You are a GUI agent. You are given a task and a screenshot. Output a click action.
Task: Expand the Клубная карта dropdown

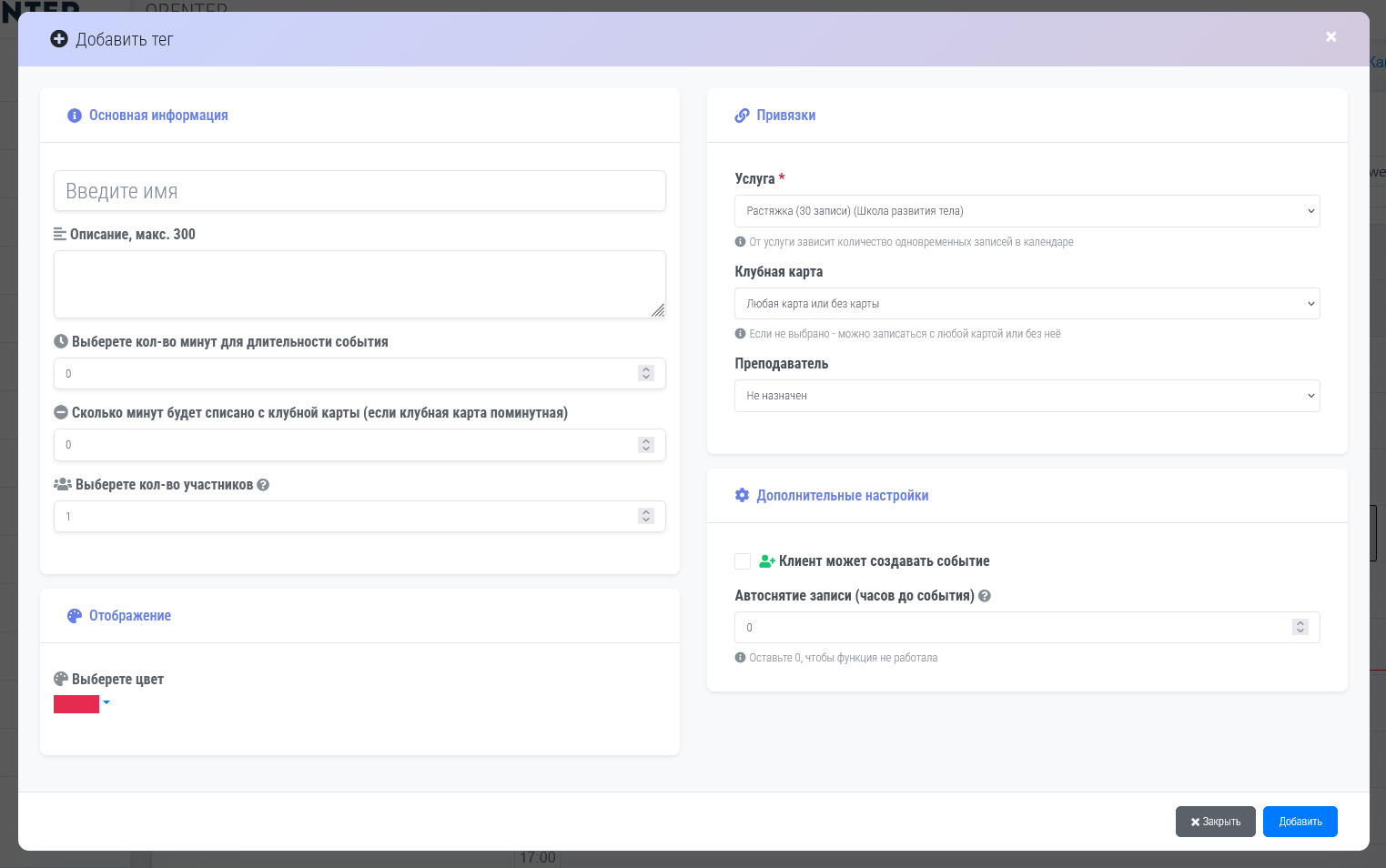tap(1027, 304)
